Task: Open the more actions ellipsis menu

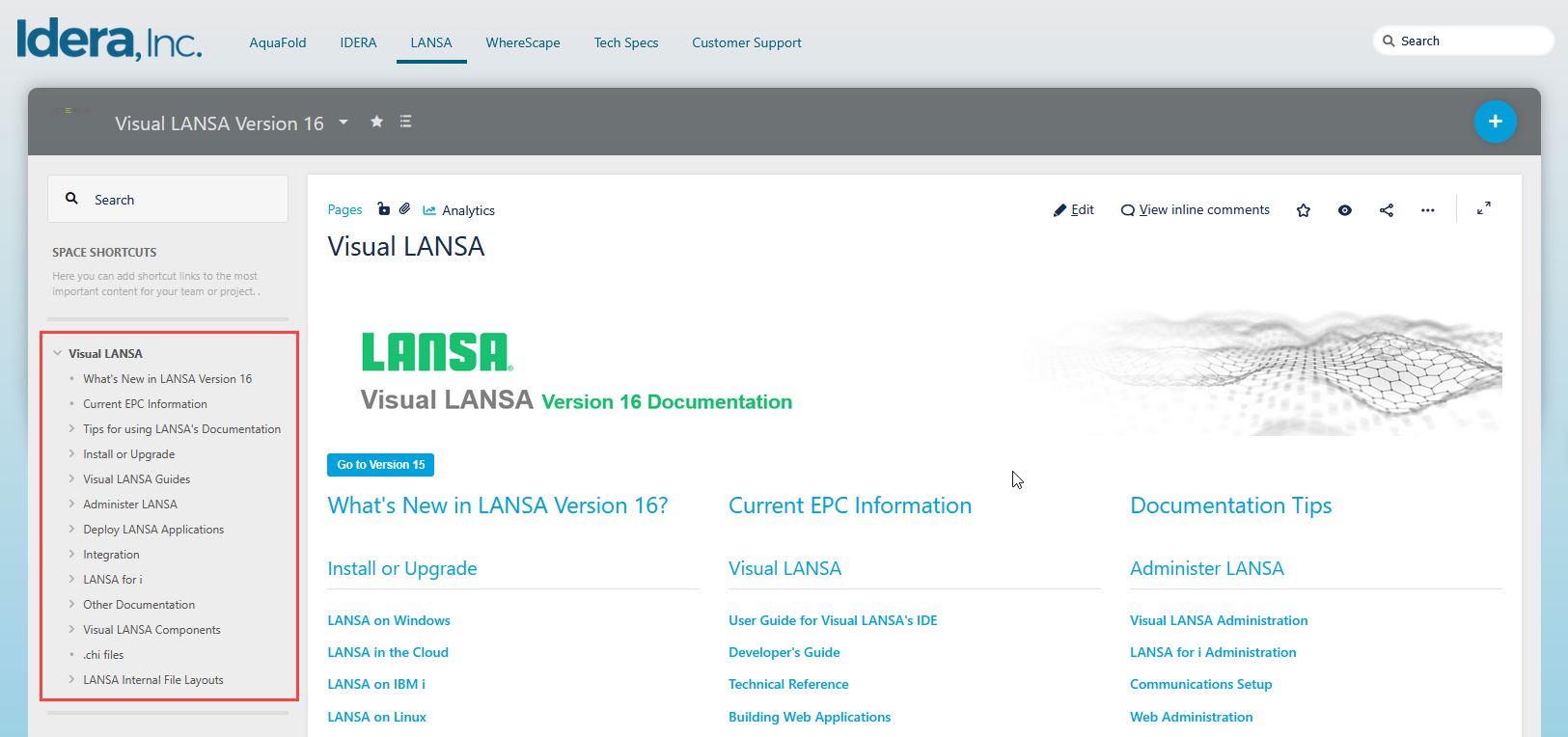Action: pos(1428,209)
